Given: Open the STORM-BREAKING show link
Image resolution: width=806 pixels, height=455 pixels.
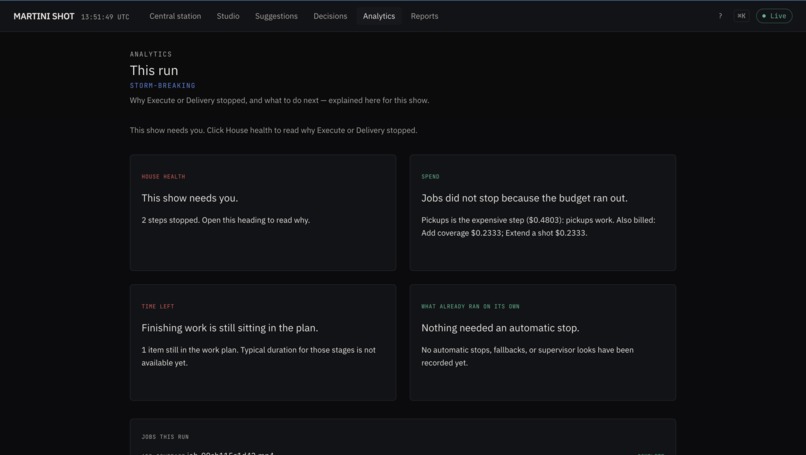Looking at the screenshot, I should click(x=162, y=85).
